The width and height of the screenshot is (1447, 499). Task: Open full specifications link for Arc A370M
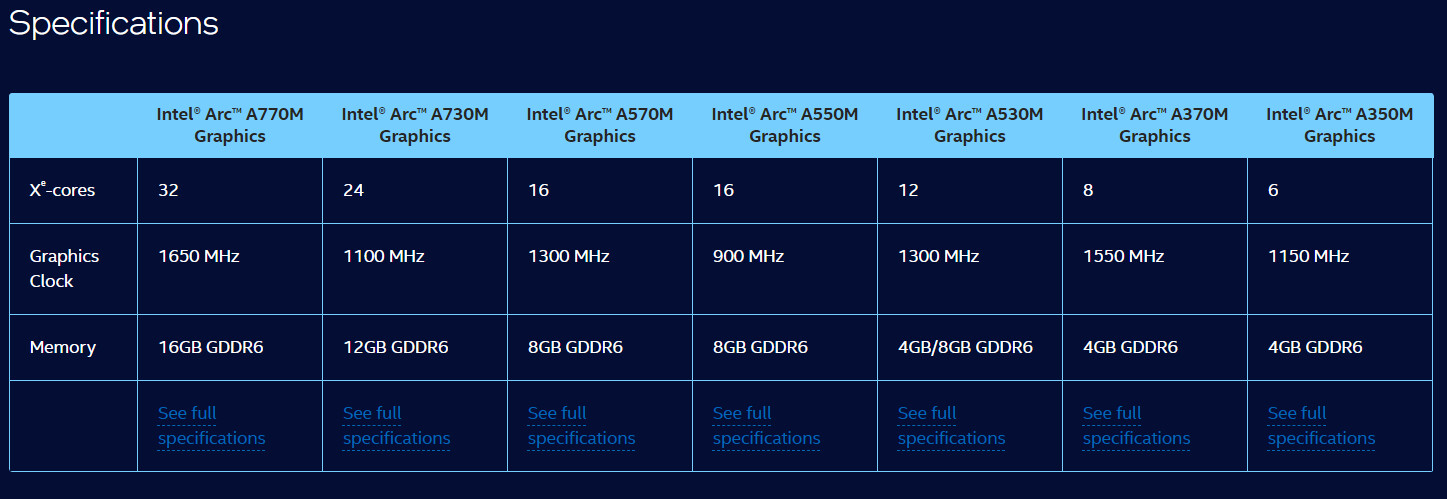pos(1136,426)
